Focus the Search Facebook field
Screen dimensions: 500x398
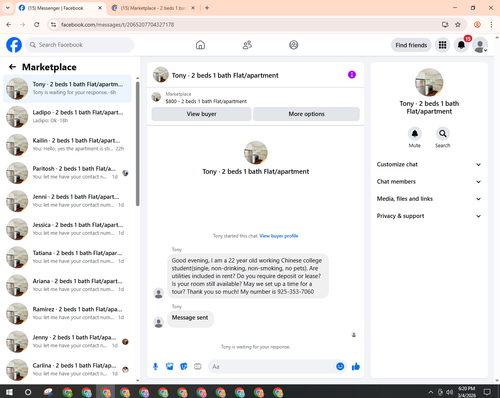(x=80, y=45)
